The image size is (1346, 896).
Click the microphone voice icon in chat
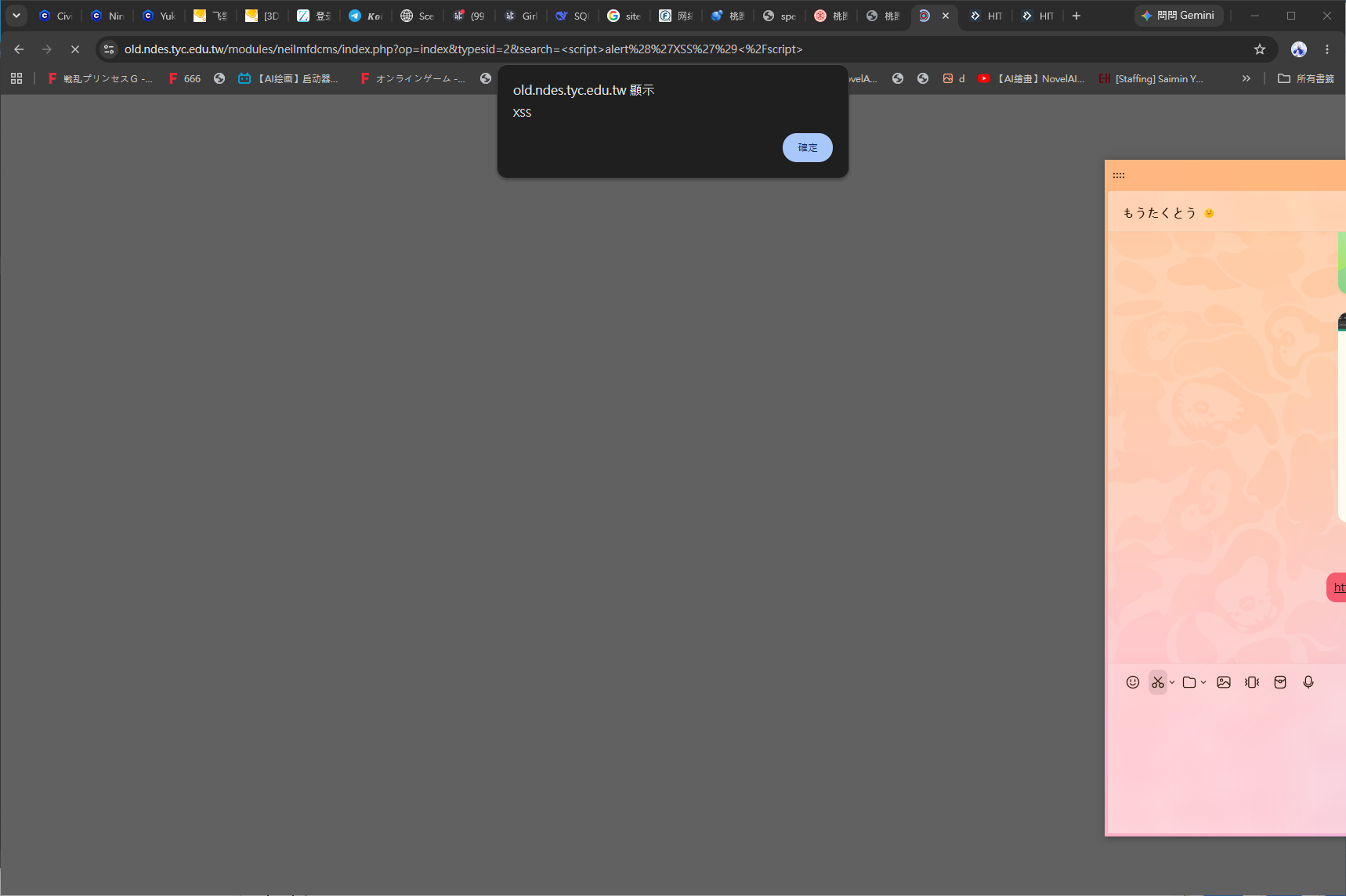coord(1308,682)
